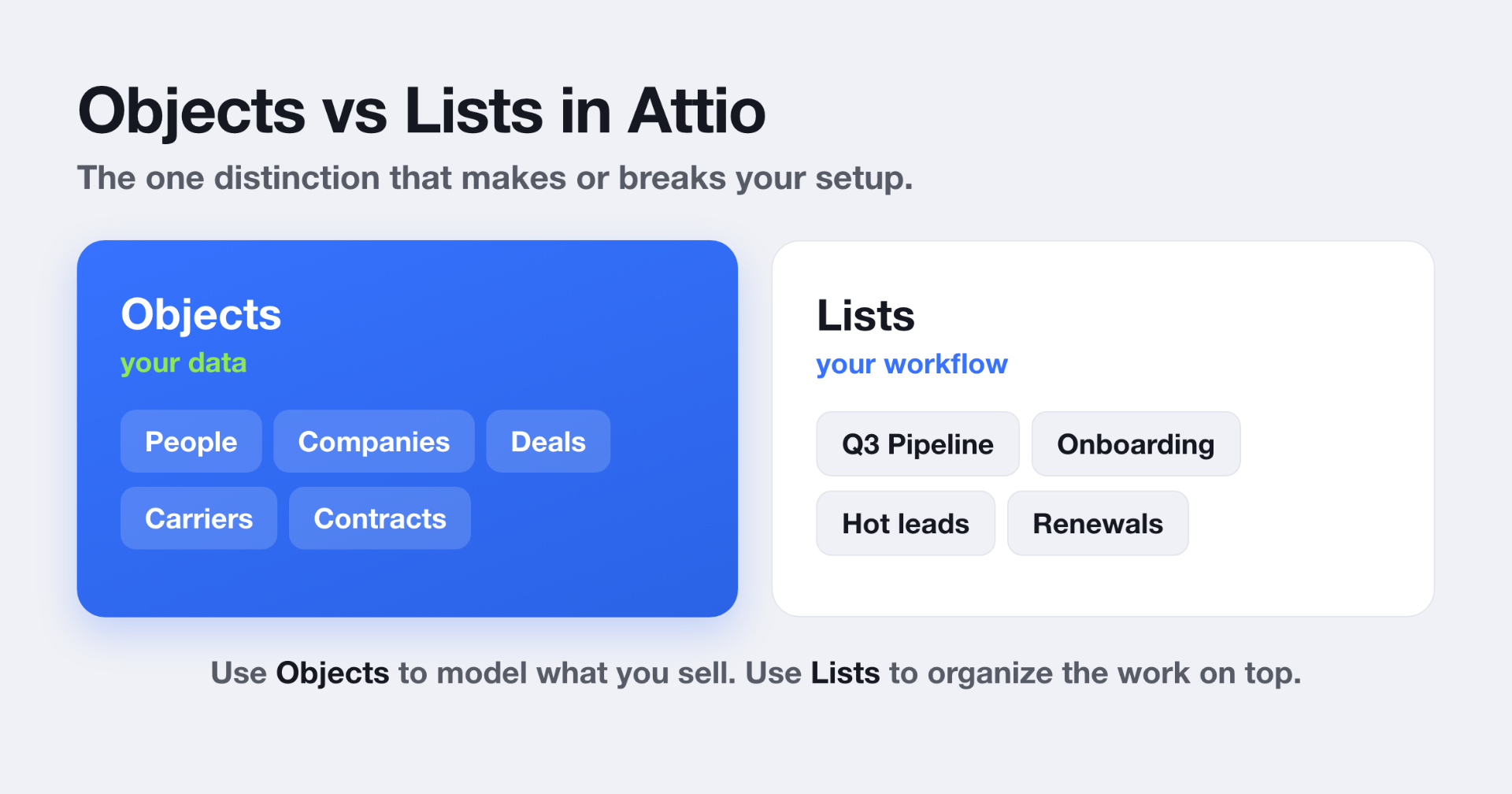Select the Onboarding list chip

pos(1136,444)
